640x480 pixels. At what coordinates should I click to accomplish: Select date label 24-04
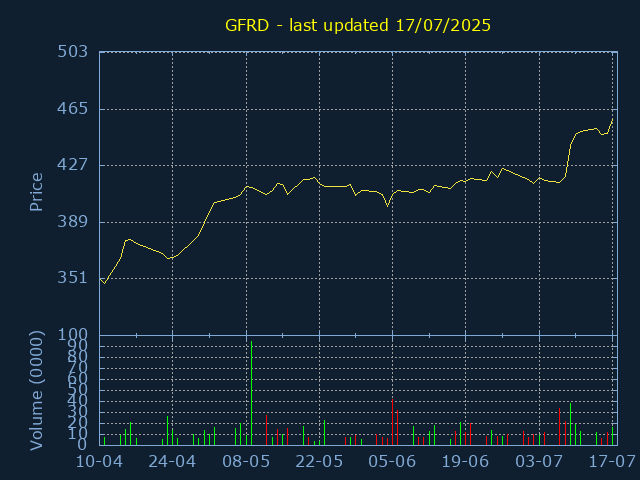[172, 462]
